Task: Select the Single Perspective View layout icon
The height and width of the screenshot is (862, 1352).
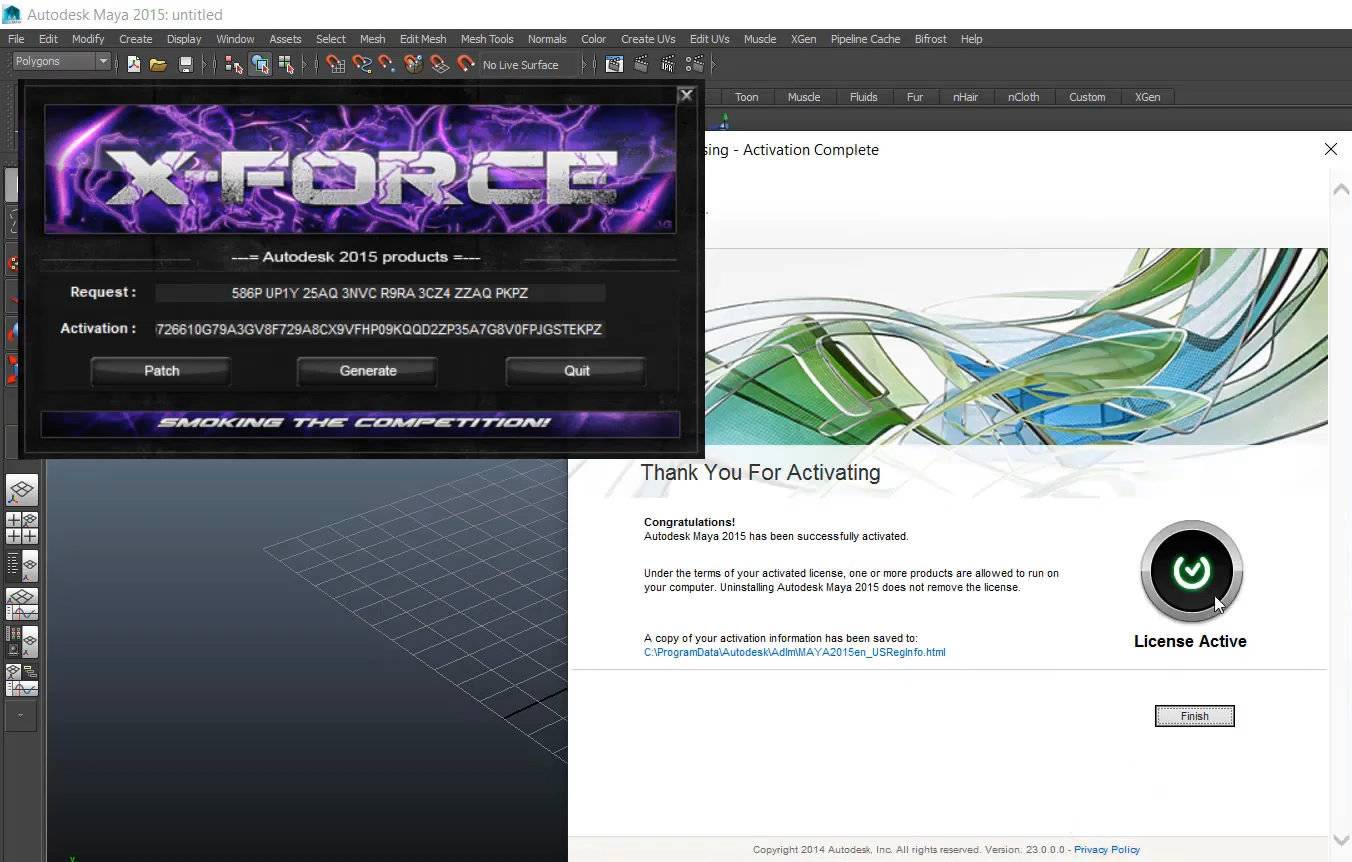Action: coord(22,490)
